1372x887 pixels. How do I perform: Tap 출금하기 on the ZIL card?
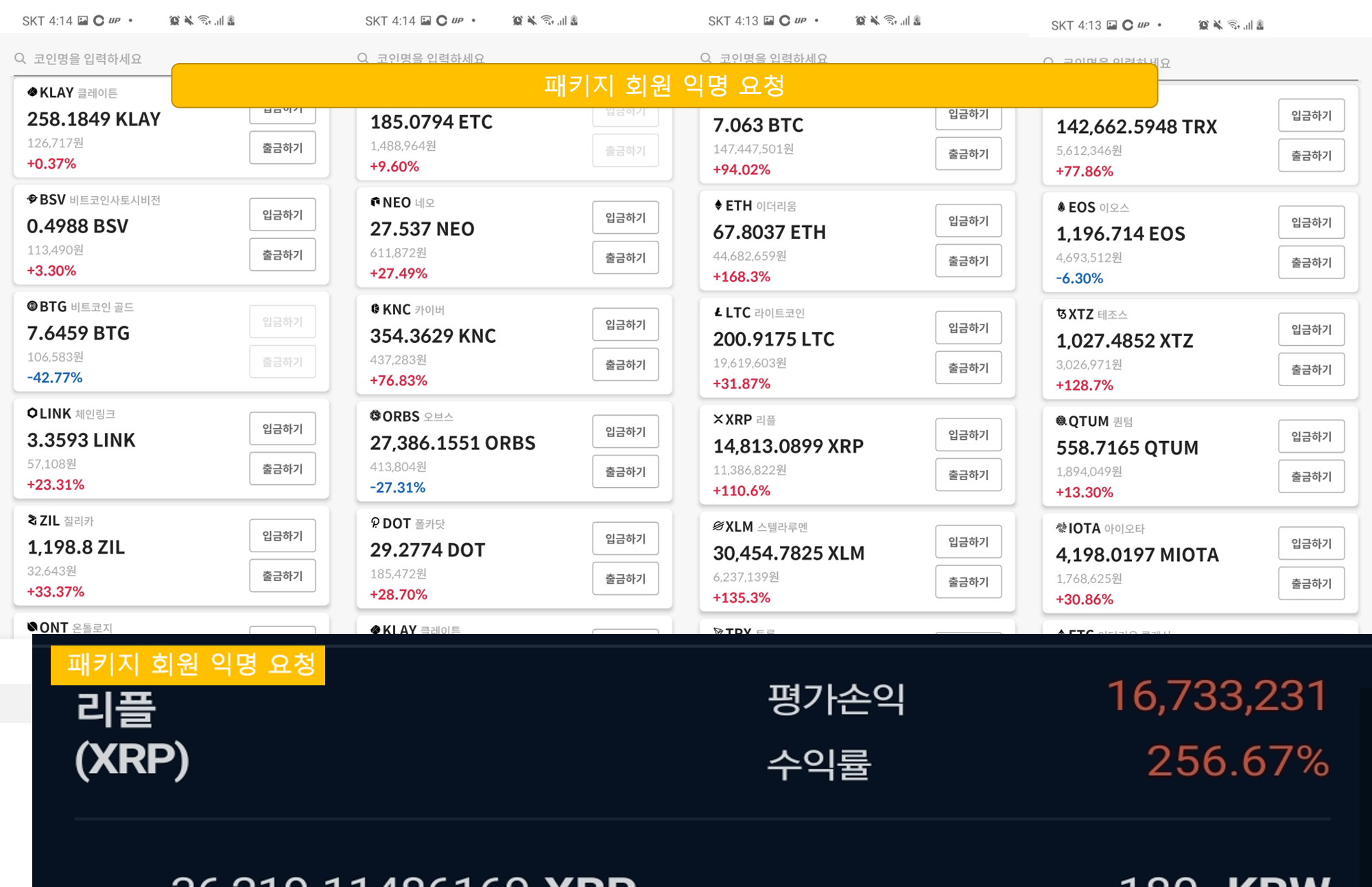[283, 576]
